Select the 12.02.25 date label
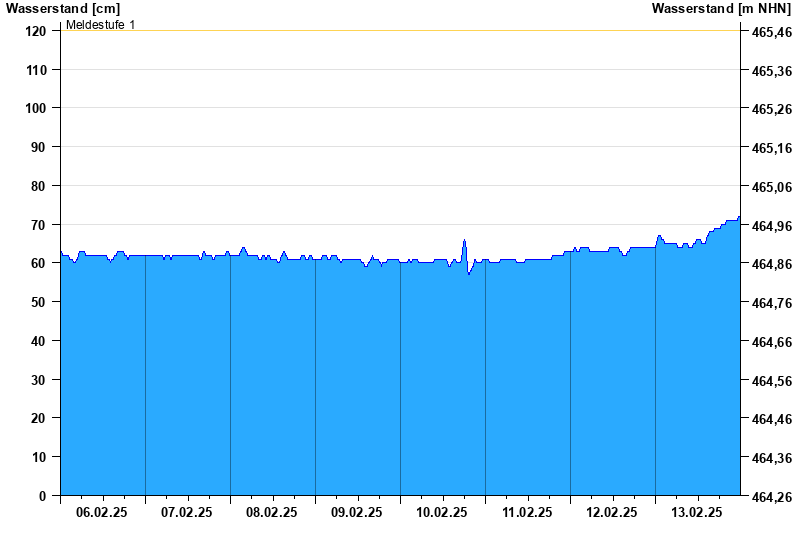Screen dimensions: 800x550 pos(612,512)
